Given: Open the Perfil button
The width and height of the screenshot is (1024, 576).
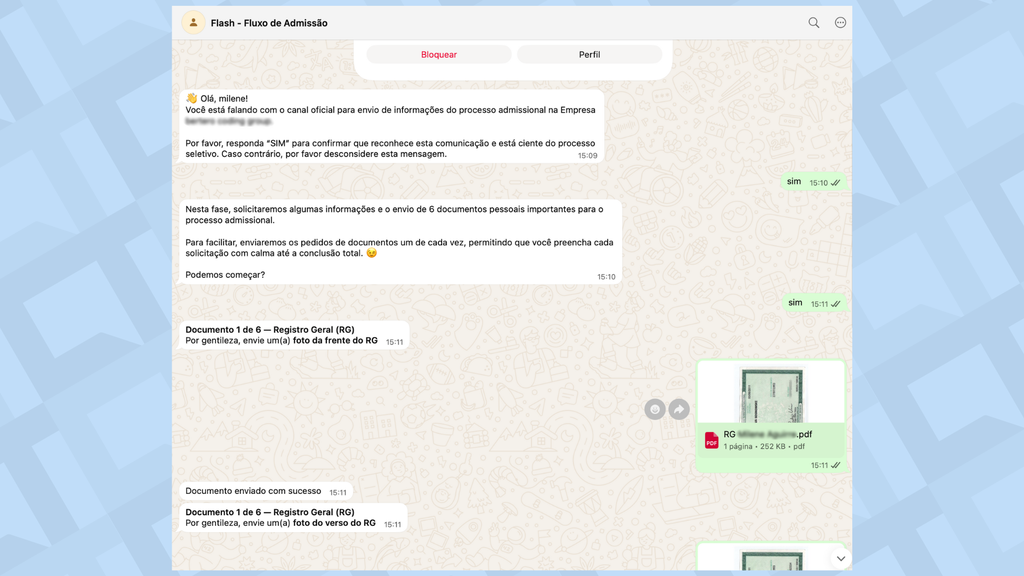Looking at the screenshot, I should coord(590,53).
